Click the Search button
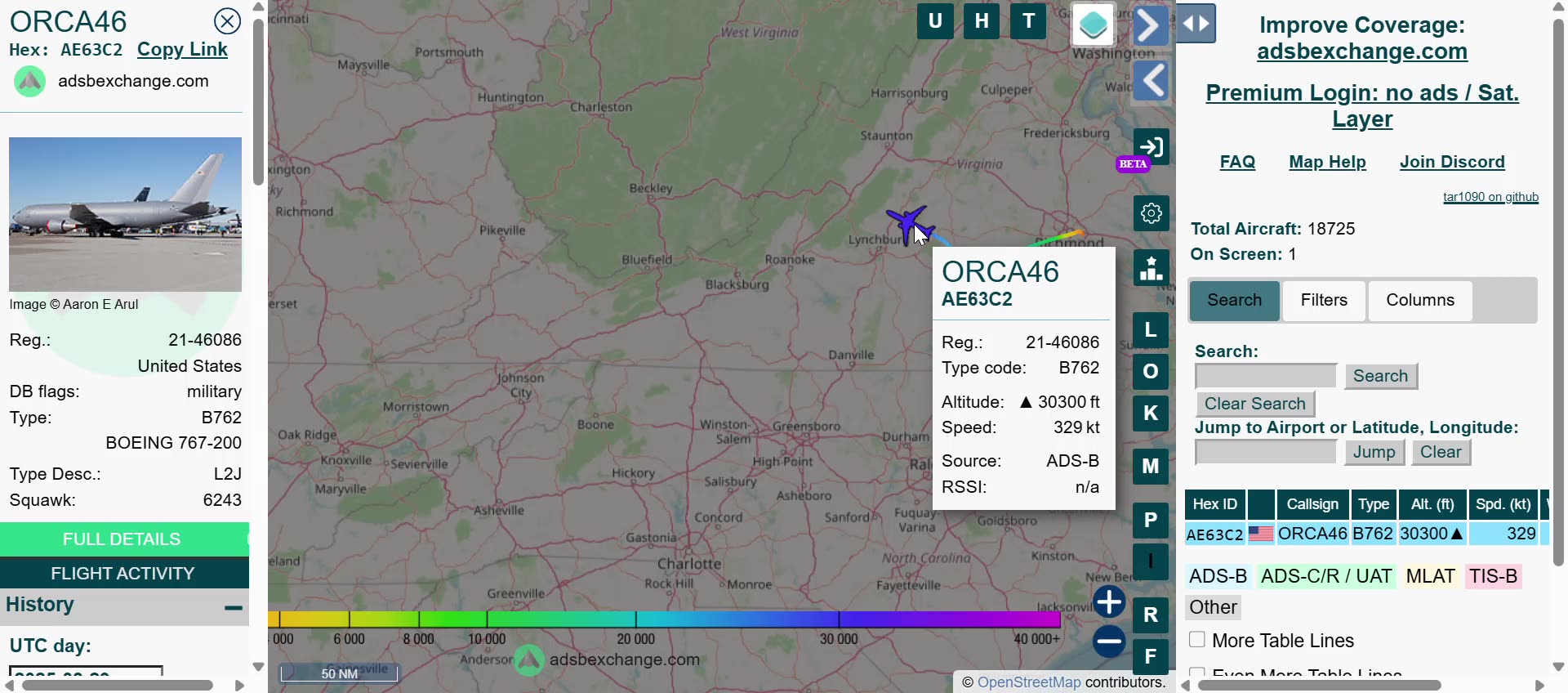This screenshot has height=693, width=1568. 1381,376
